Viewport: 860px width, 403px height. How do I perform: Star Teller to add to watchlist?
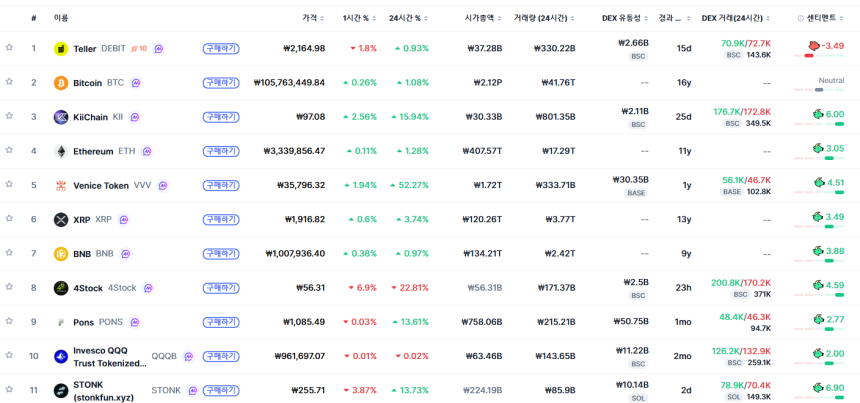click(9, 48)
